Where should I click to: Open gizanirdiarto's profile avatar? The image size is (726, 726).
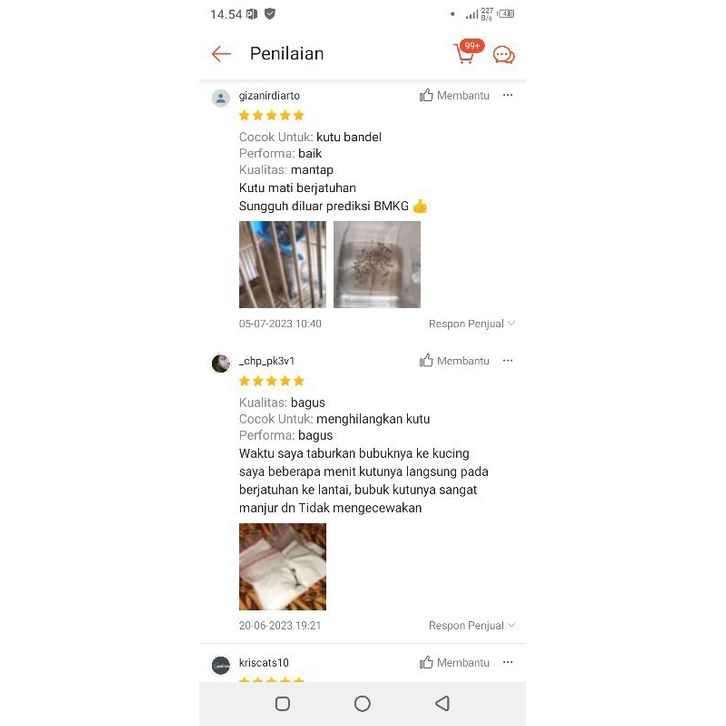[221, 98]
